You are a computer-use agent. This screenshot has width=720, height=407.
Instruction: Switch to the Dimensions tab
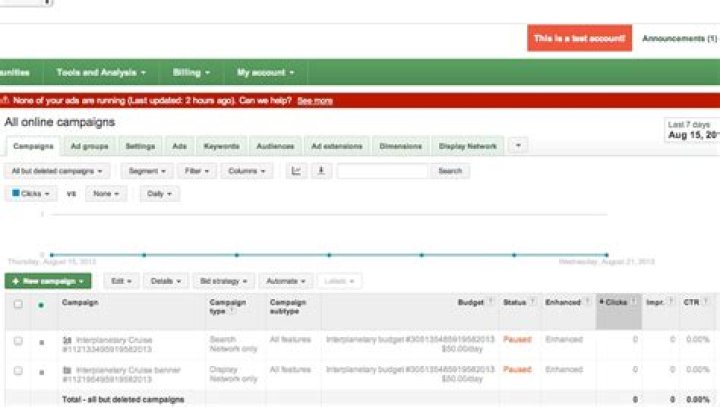pyautogui.click(x=400, y=146)
